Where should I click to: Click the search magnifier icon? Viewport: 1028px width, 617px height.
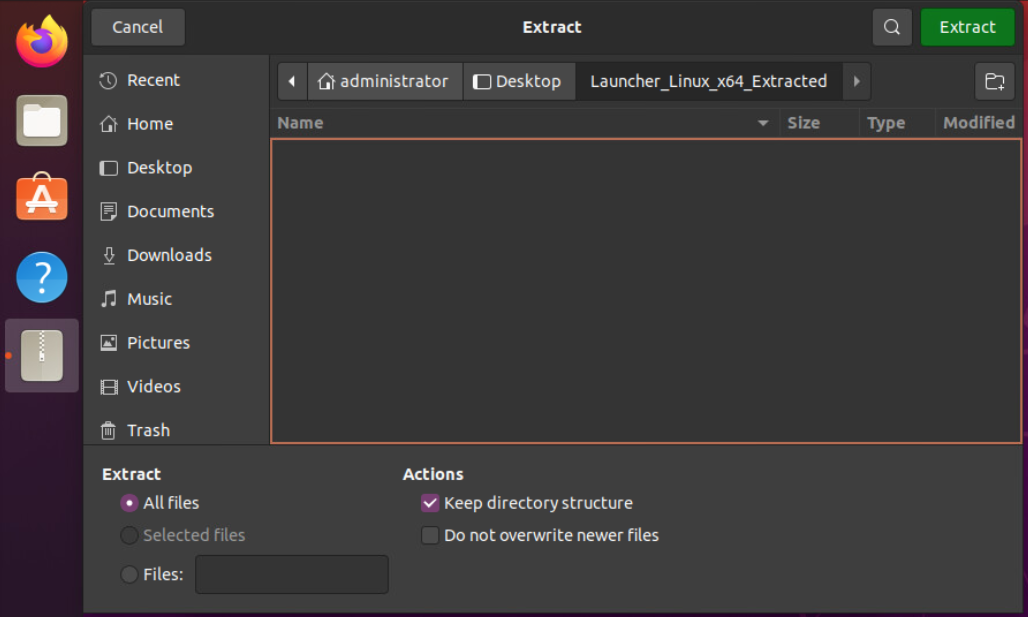(892, 27)
